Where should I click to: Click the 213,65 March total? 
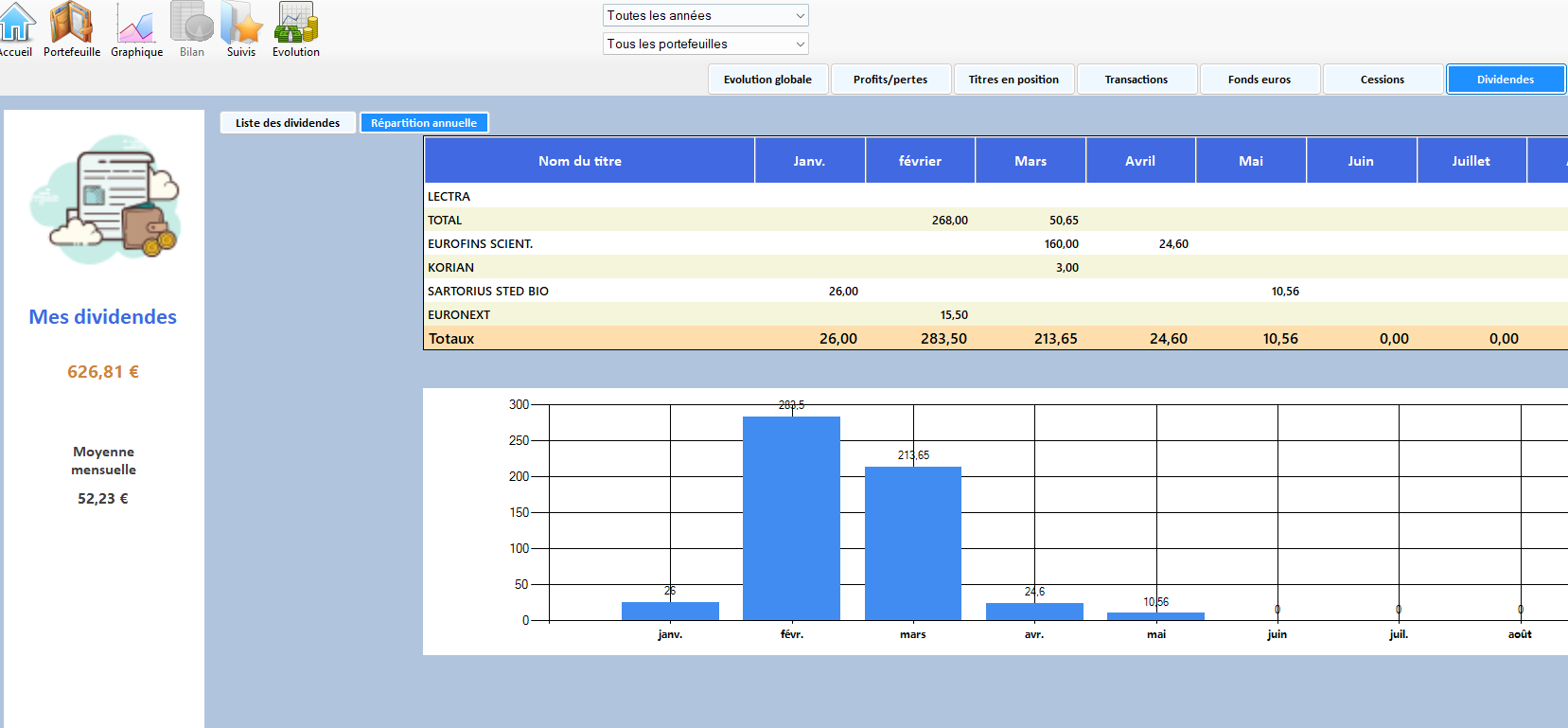click(x=1055, y=338)
